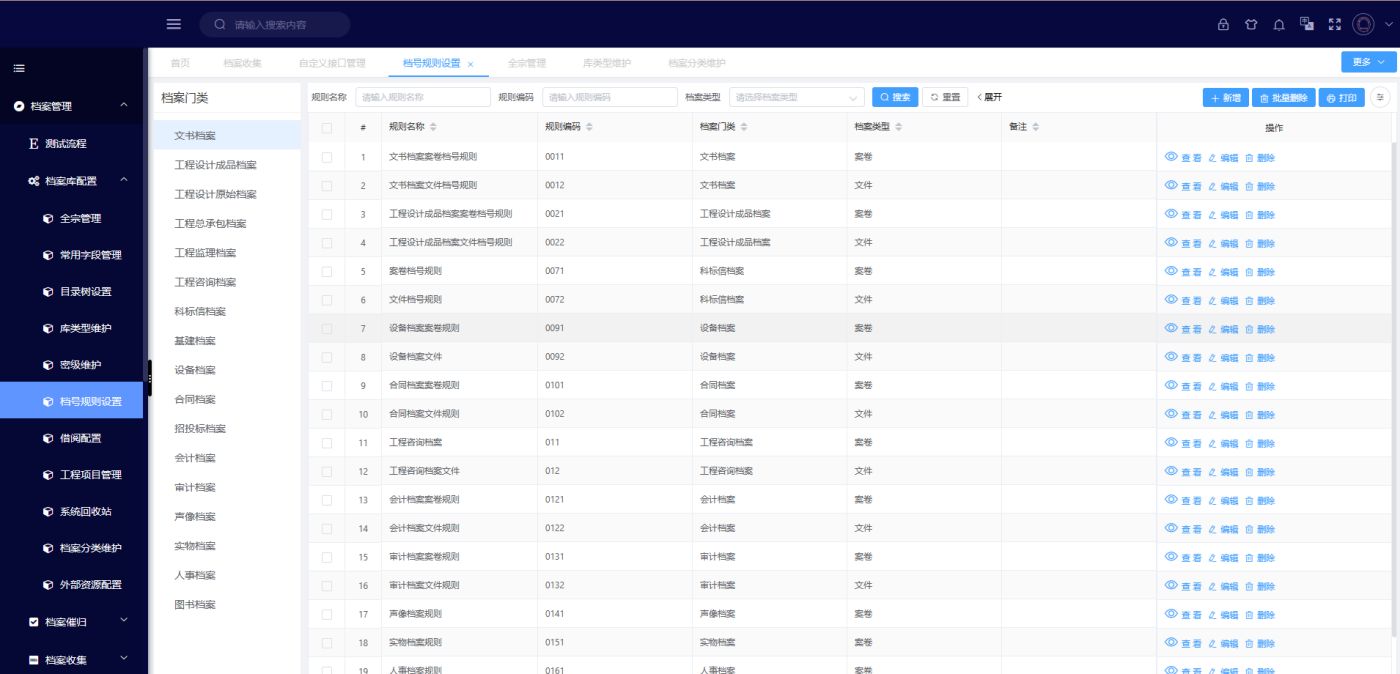Click the 搜索 button
This screenshot has width=1400, height=674.
click(x=895, y=97)
